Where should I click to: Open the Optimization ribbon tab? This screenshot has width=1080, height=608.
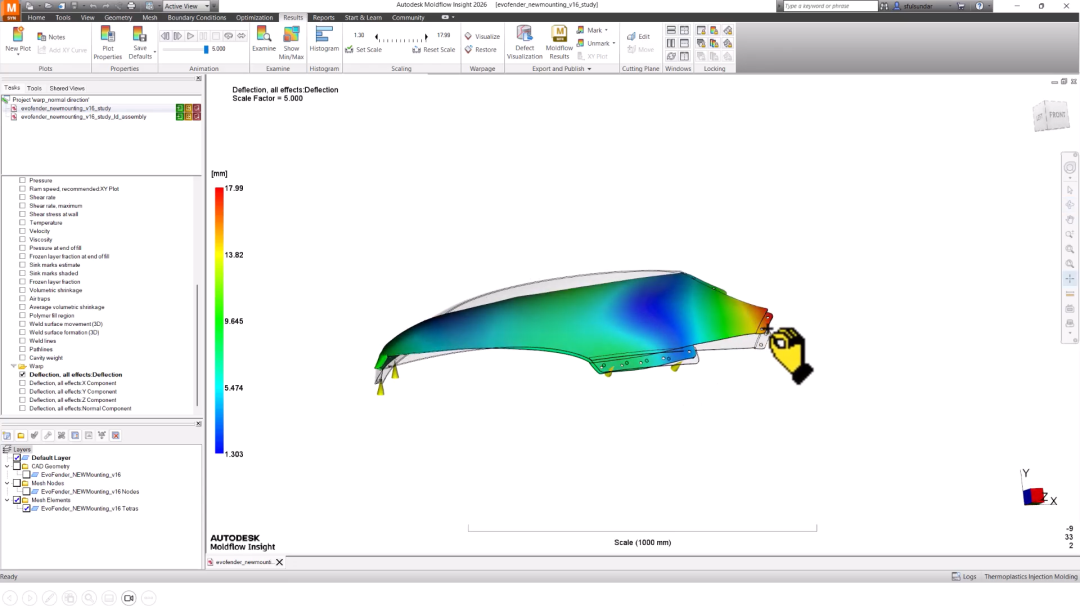pos(254,17)
